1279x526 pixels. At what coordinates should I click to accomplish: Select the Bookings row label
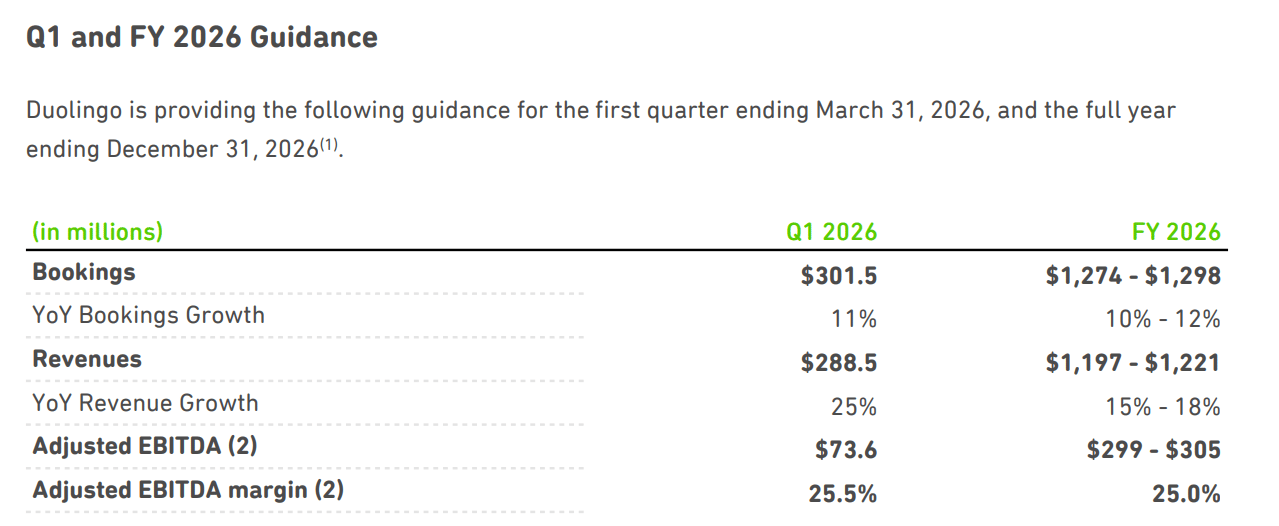[x=84, y=272]
